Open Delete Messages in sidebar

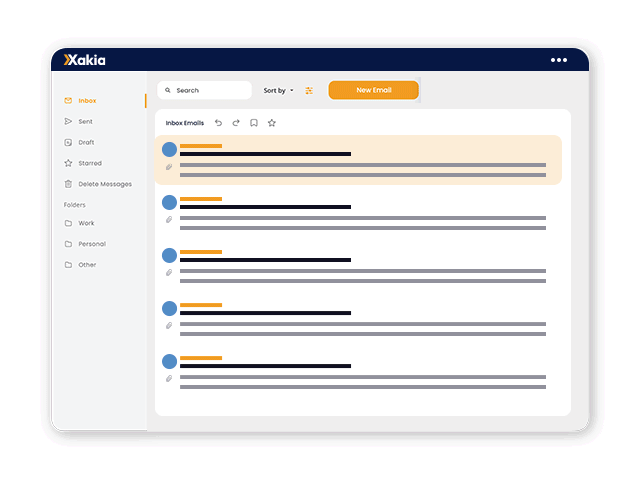tap(105, 184)
